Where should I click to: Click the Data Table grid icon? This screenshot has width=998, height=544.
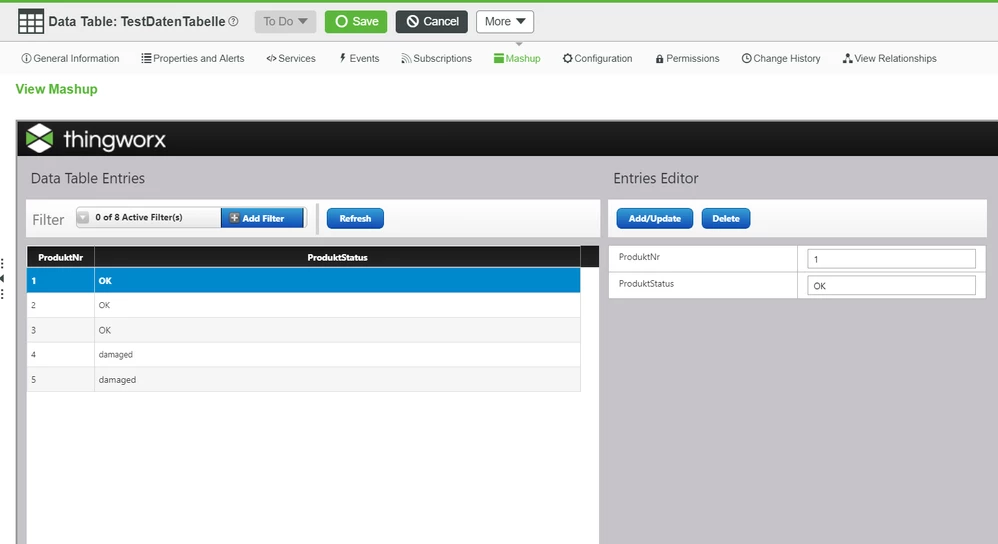31,22
